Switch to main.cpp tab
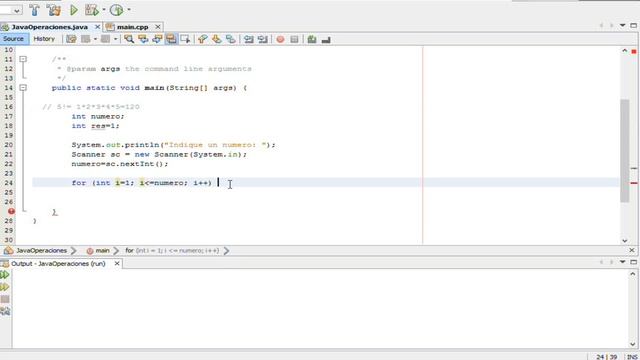The width and height of the screenshot is (640, 360). point(132,27)
